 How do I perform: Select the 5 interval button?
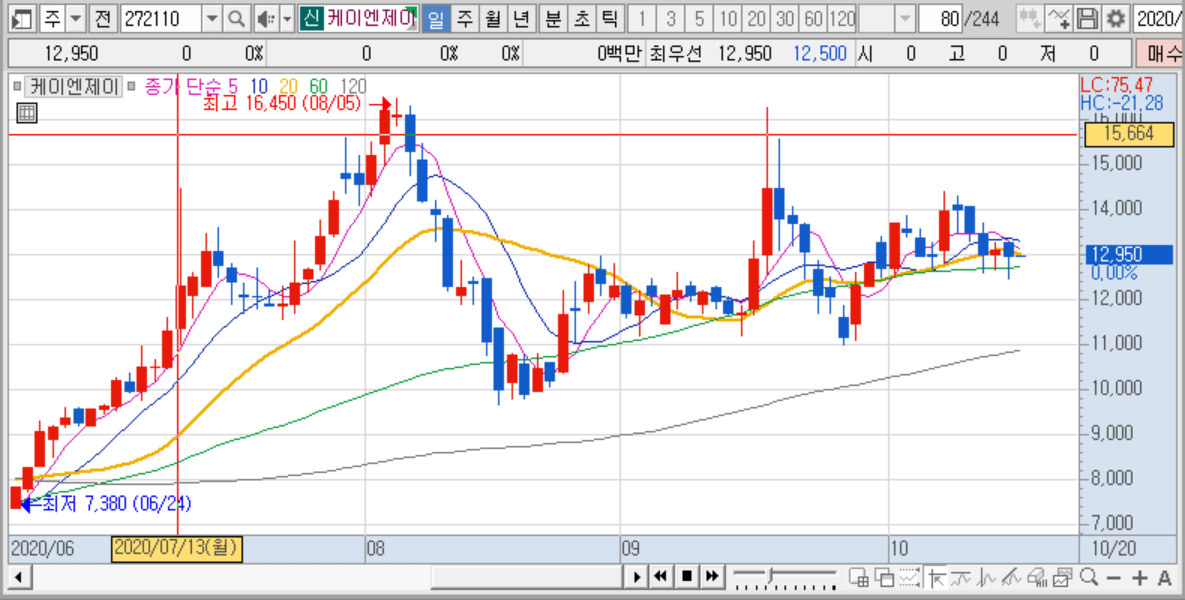coord(699,19)
